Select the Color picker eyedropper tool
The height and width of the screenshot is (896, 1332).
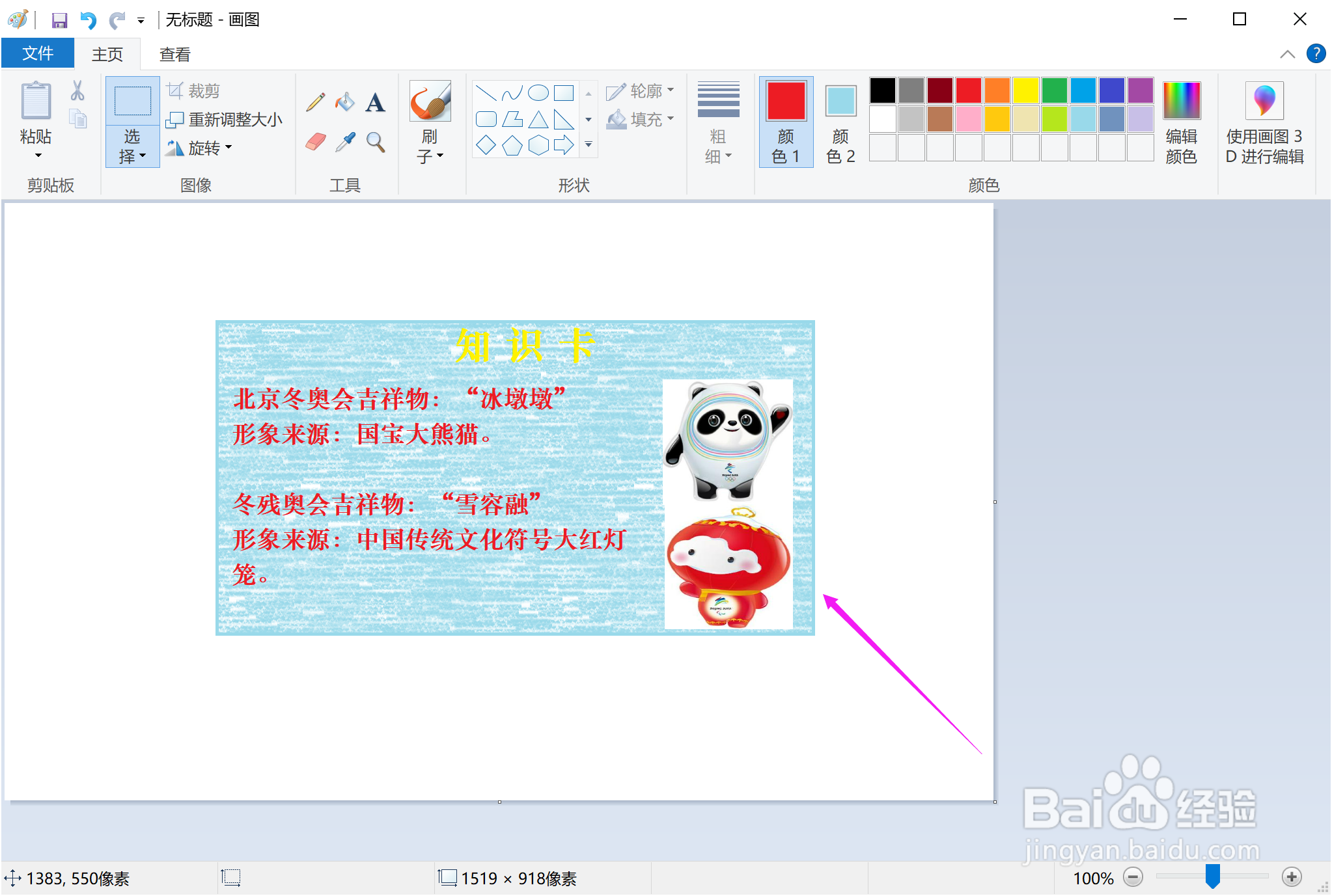pos(345,141)
